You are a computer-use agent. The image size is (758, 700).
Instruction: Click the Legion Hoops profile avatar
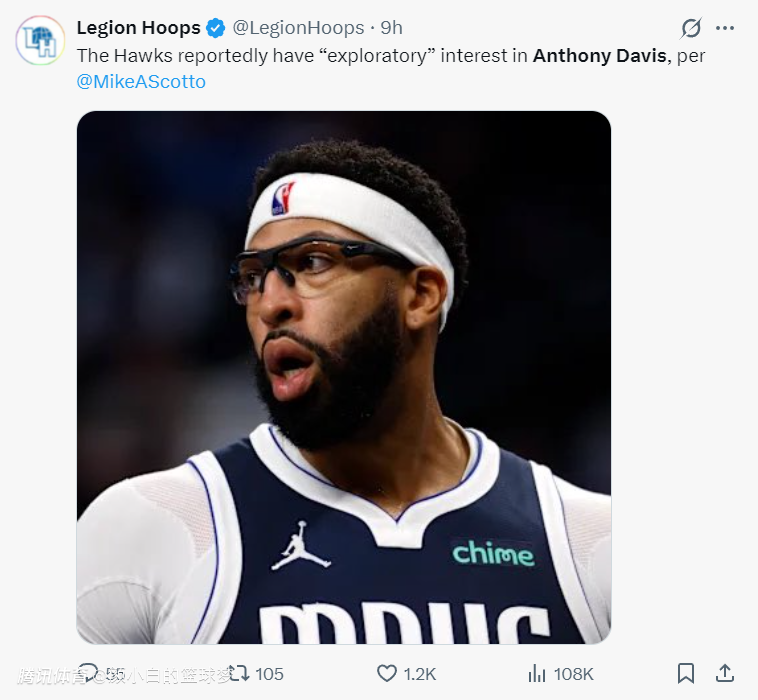pos(40,41)
